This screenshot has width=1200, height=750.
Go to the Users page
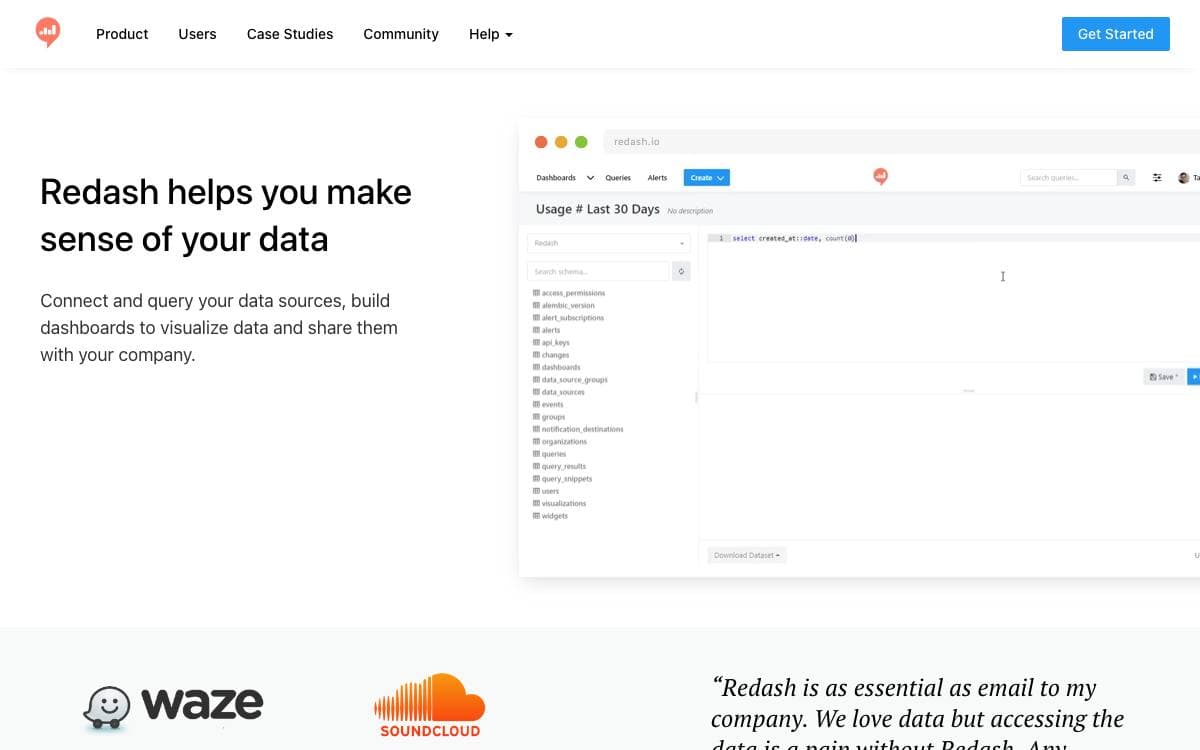pyautogui.click(x=197, y=34)
